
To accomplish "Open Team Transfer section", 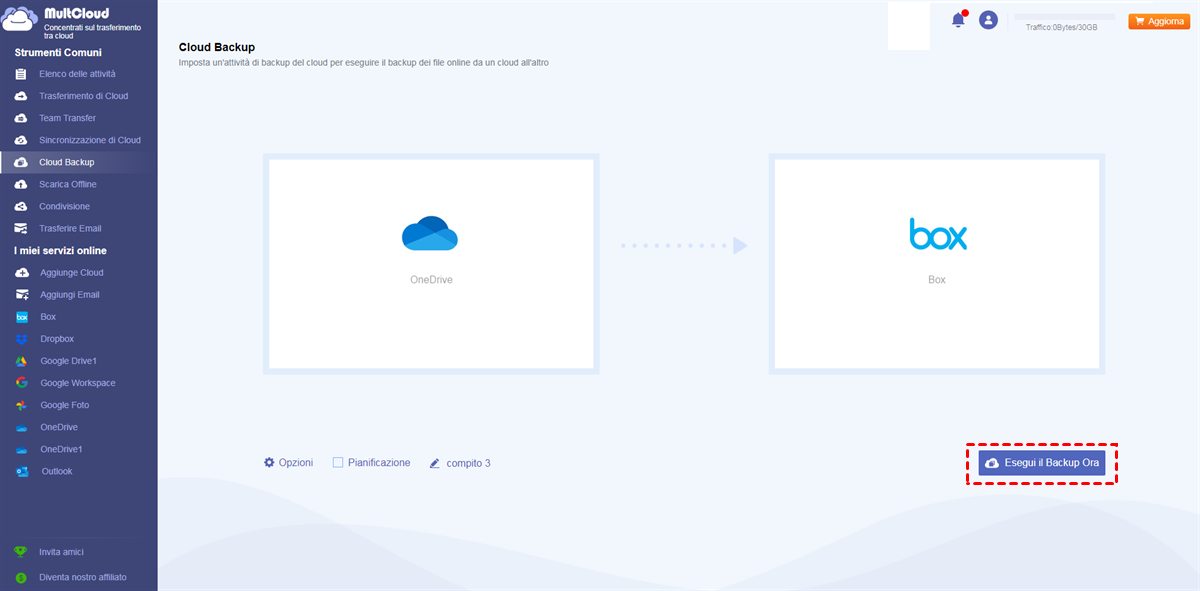I will pyautogui.click(x=68, y=118).
